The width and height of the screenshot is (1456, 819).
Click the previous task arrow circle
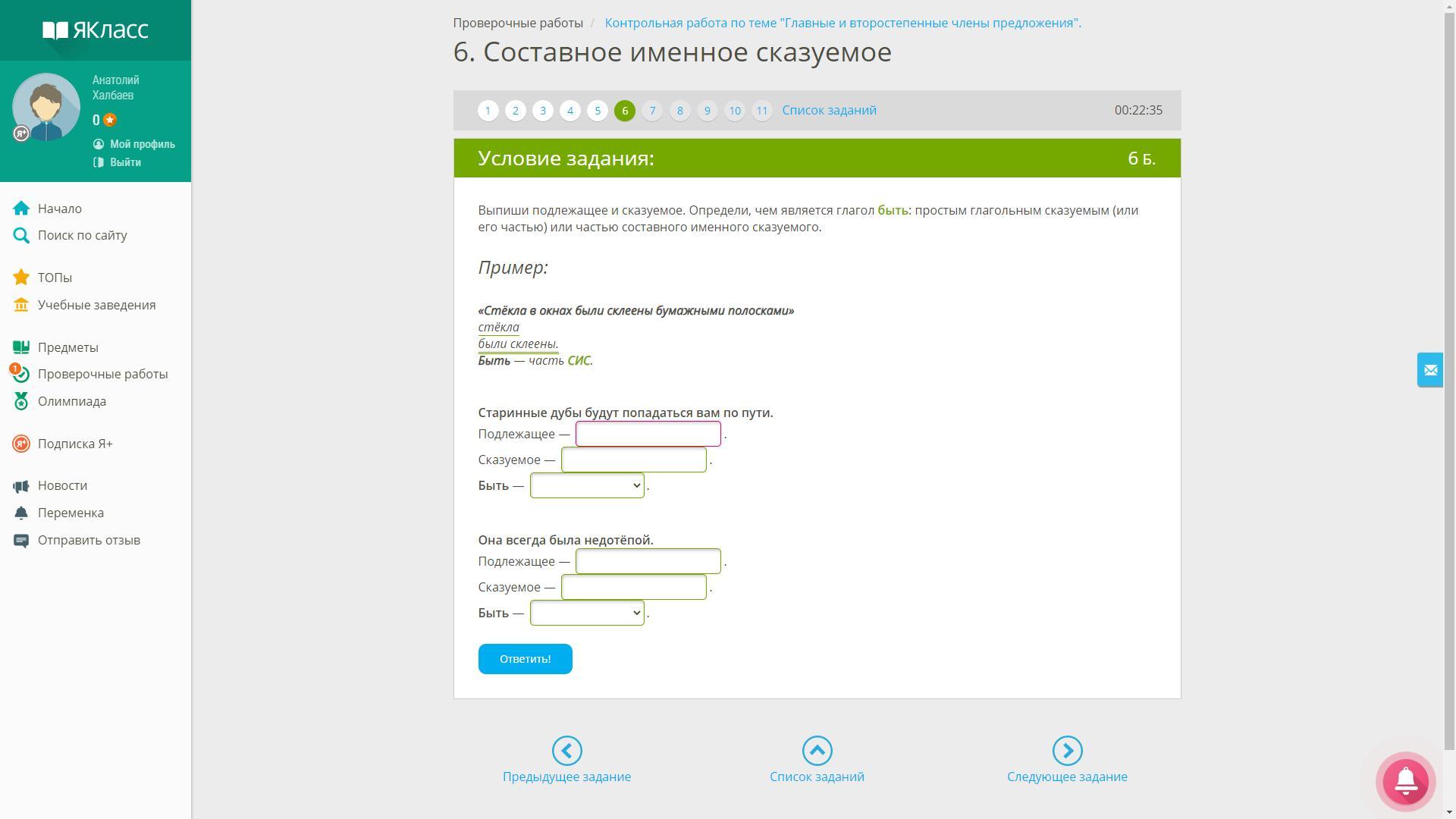point(566,751)
